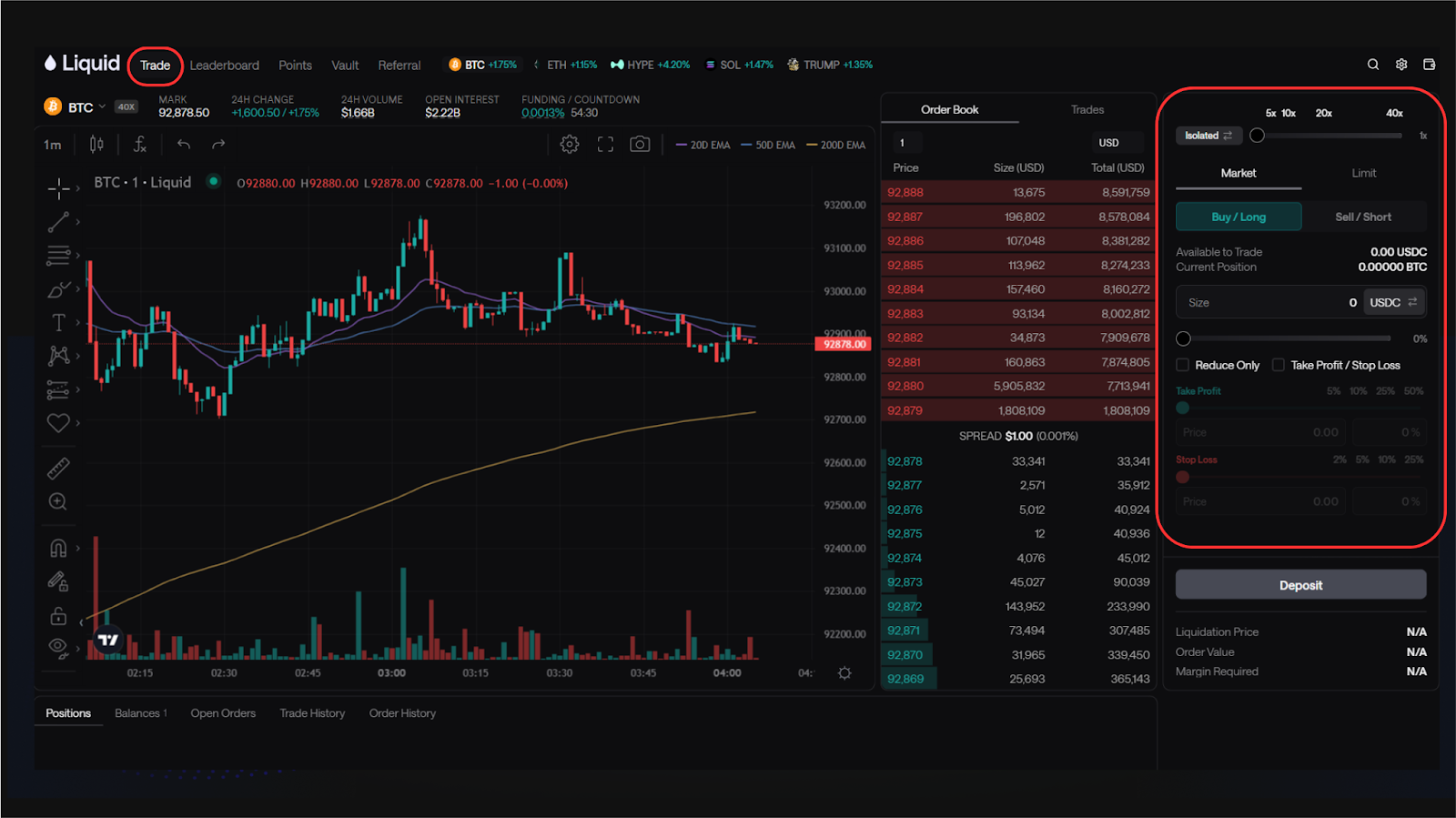
Task: Open the BTC market selector dropdown
Action: 76,107
